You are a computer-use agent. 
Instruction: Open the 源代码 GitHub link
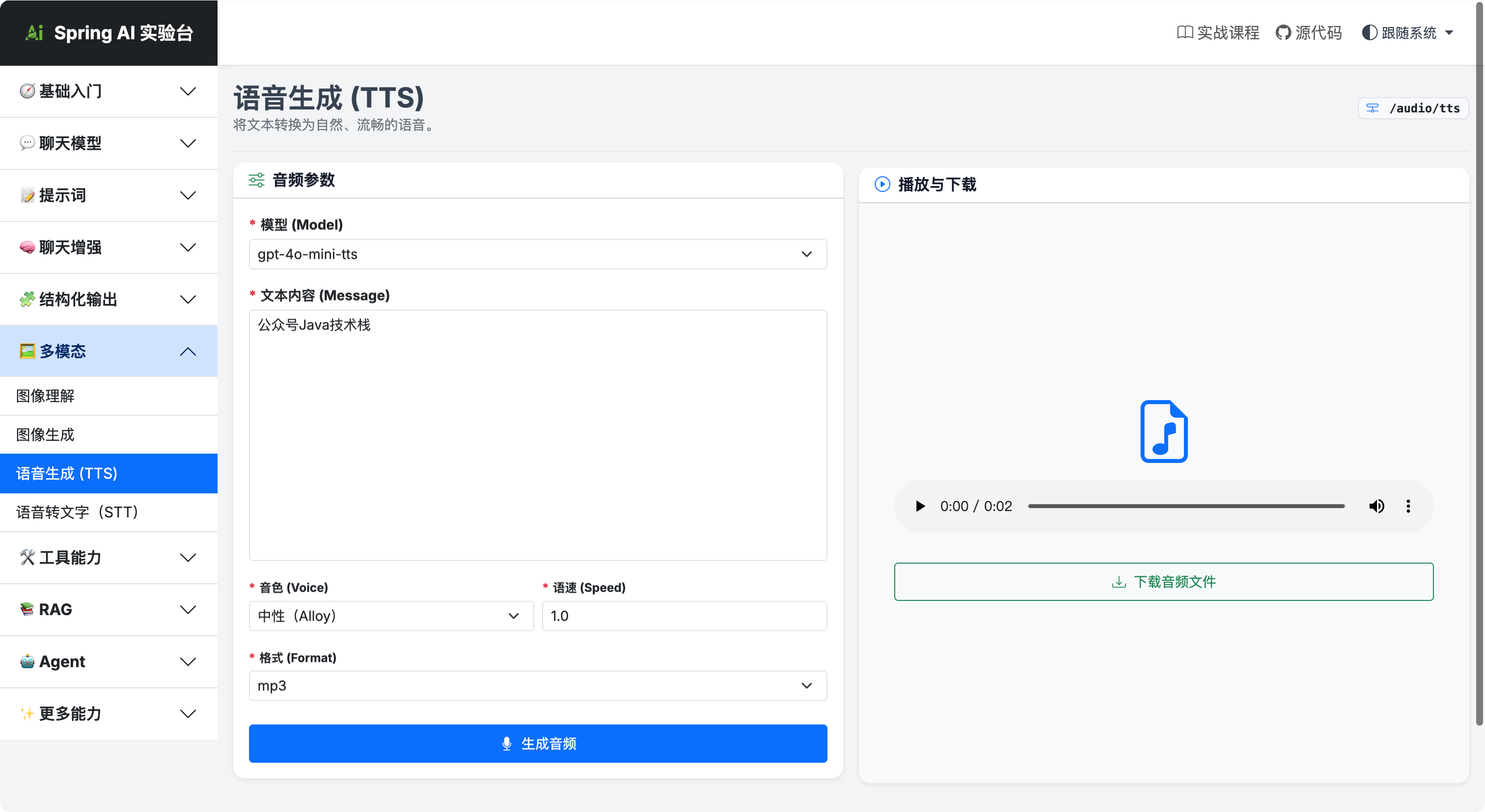coord(1309,33)
